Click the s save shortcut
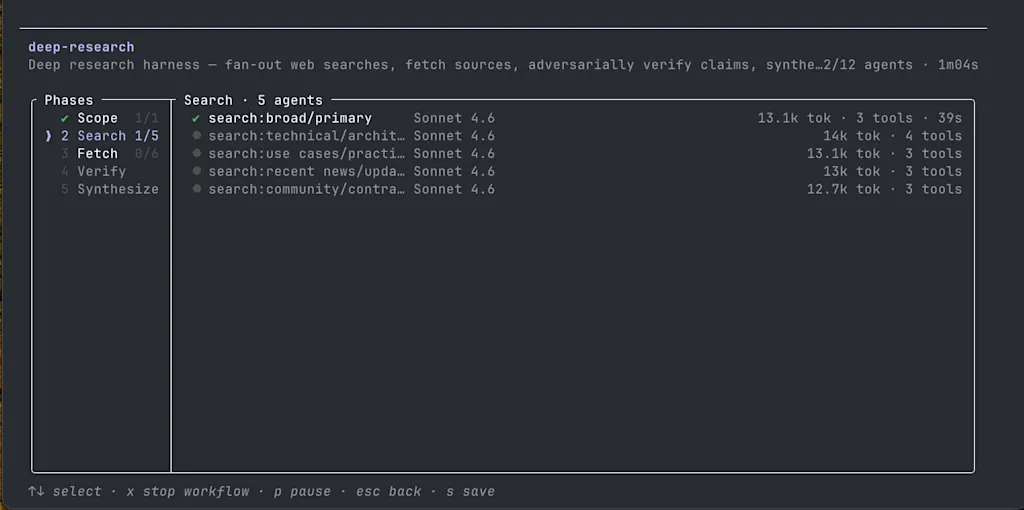The image size is (1024, 510). click(x=470, y=491)
